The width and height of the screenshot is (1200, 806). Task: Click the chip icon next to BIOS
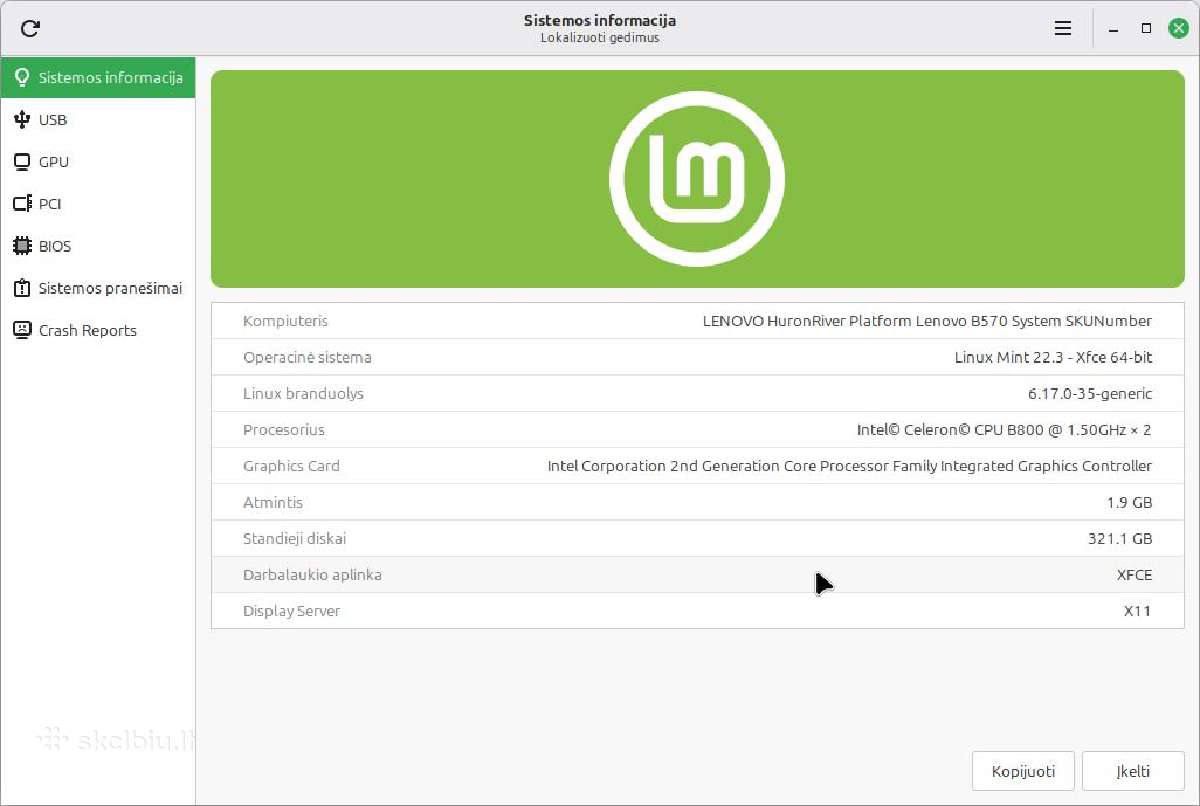click(x=22, y=246)
